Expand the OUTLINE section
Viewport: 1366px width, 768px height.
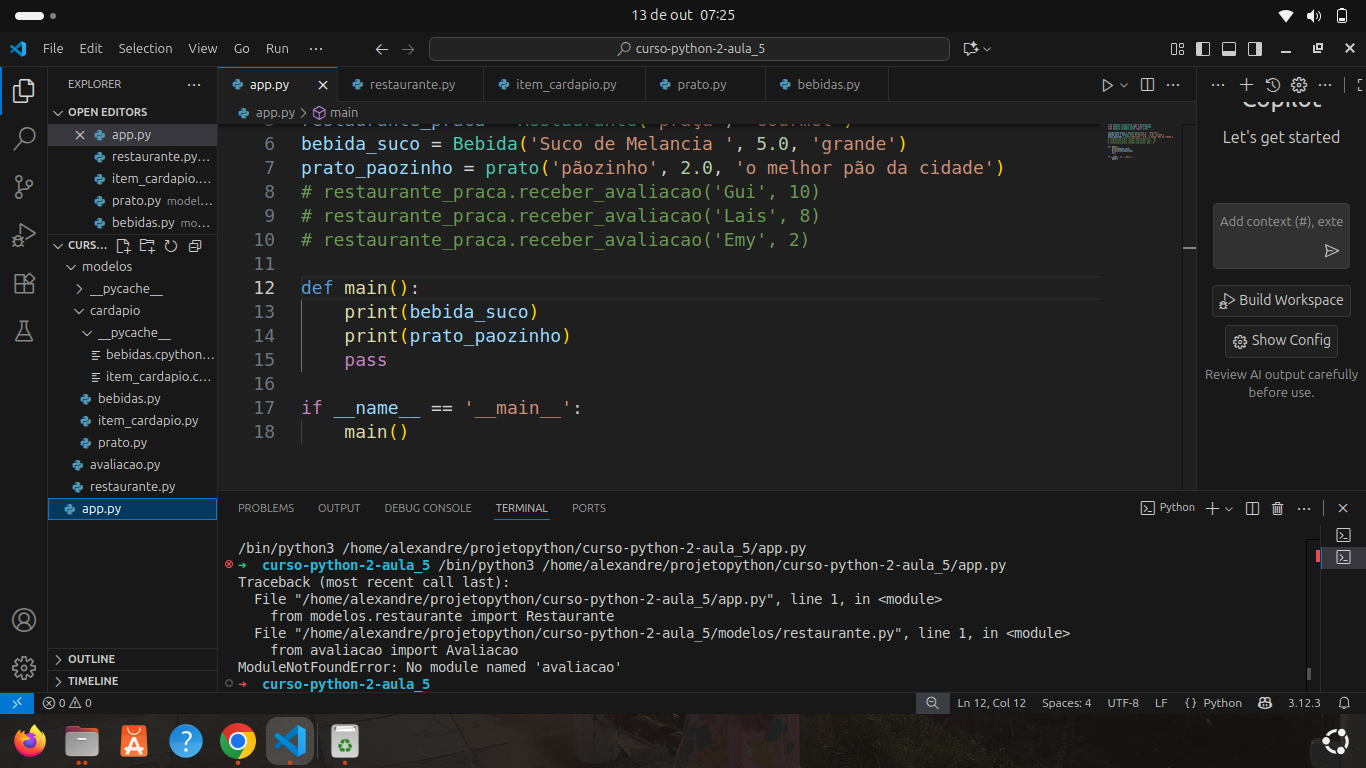point(91,659)
